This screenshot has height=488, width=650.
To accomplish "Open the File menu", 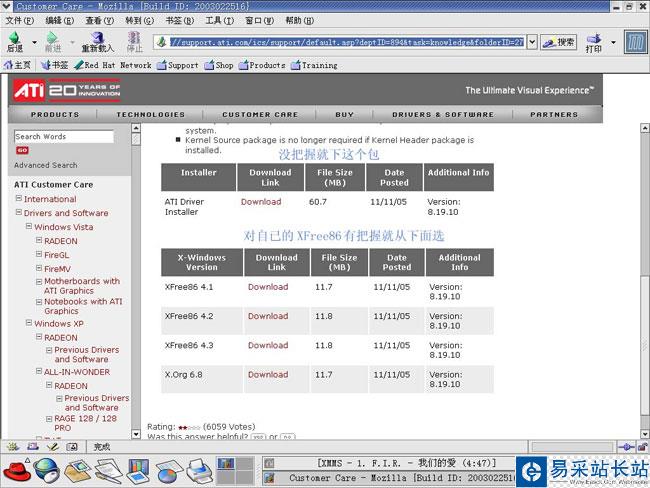I will [x=19, y=20].
